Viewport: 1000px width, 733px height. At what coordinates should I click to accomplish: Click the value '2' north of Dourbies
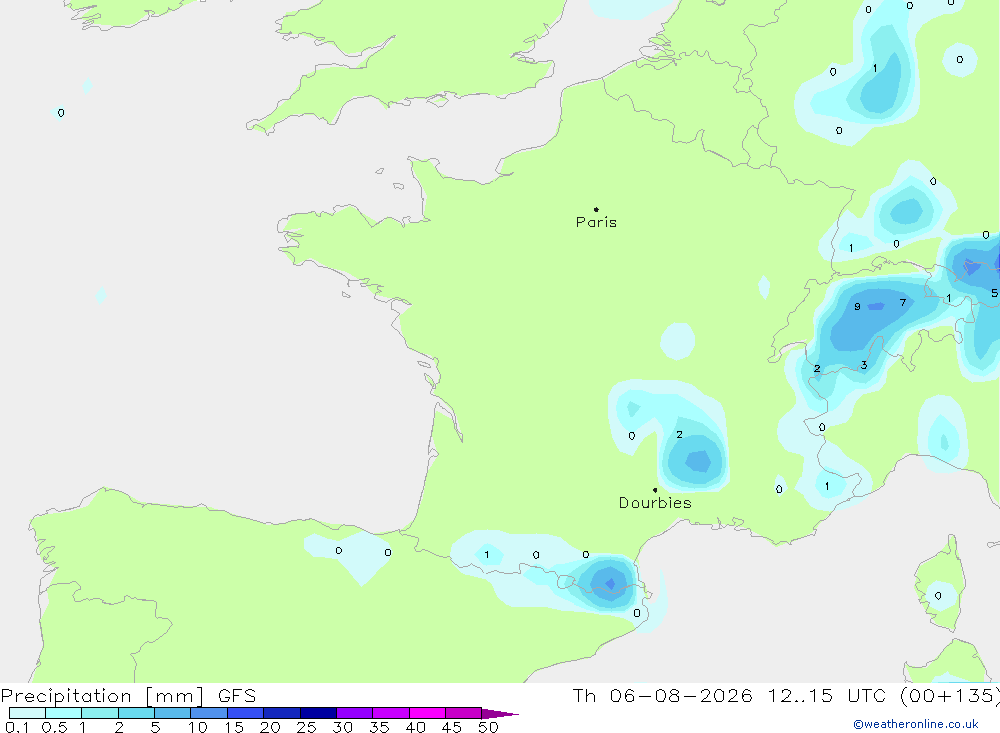[679, 434]
